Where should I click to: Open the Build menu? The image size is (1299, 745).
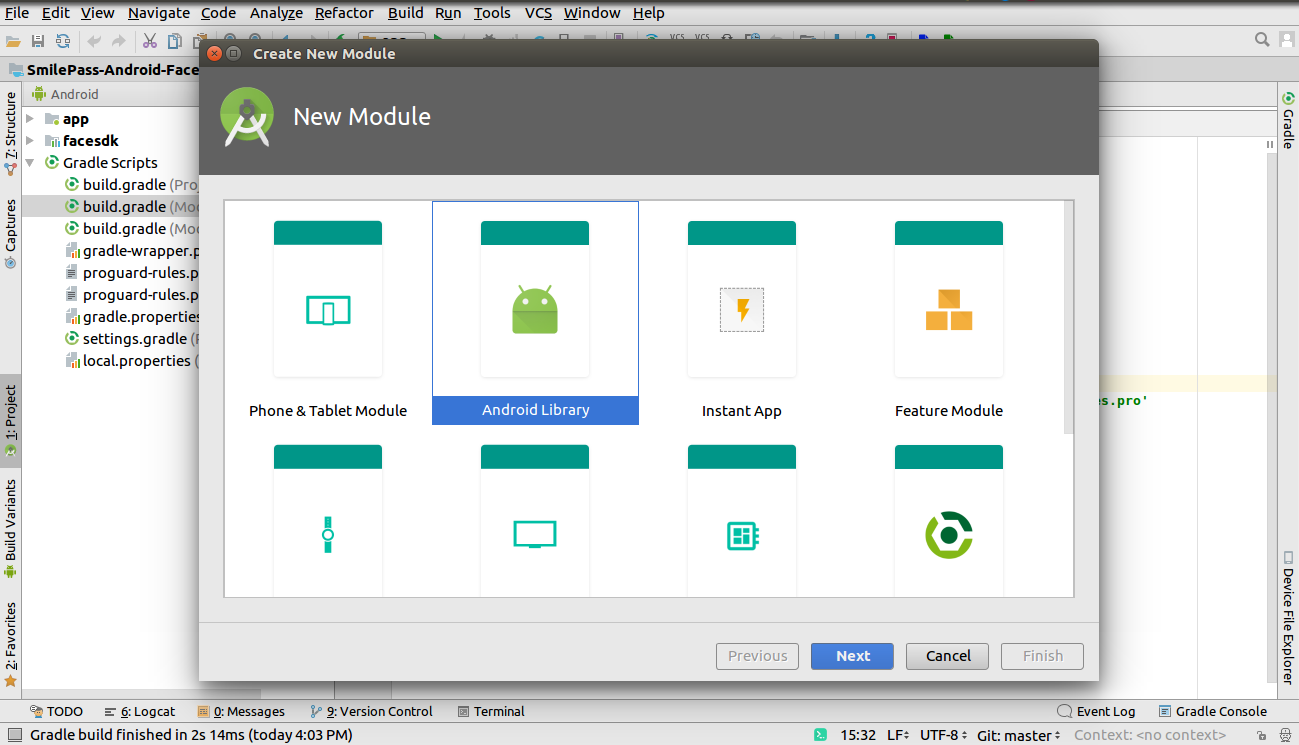click(405, 13)
